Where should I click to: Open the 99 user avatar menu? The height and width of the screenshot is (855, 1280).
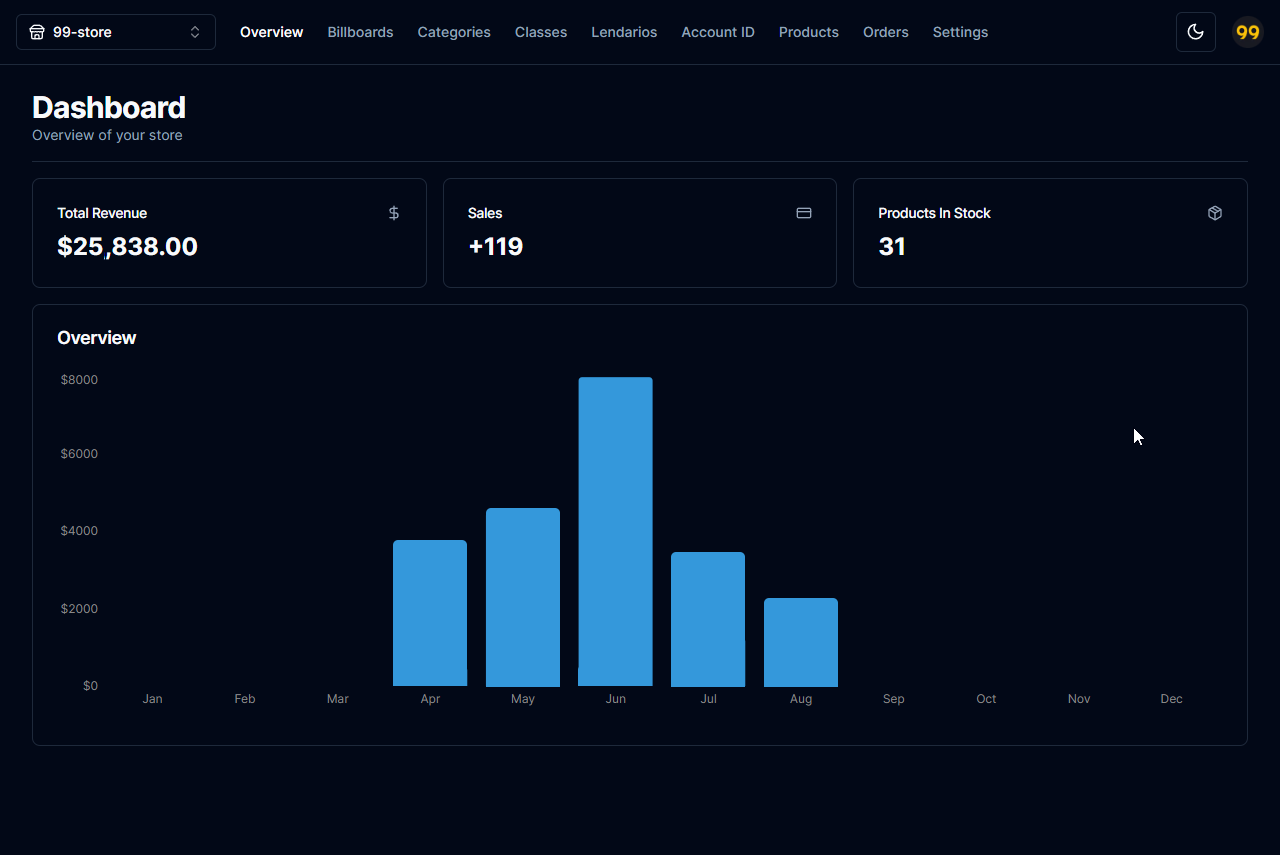point(1248,32)
